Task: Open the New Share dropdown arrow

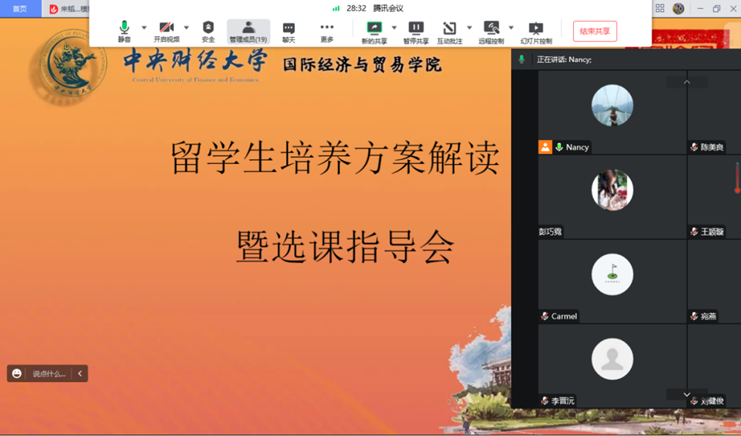Action: pyautogui.click(x=394, y=28)
